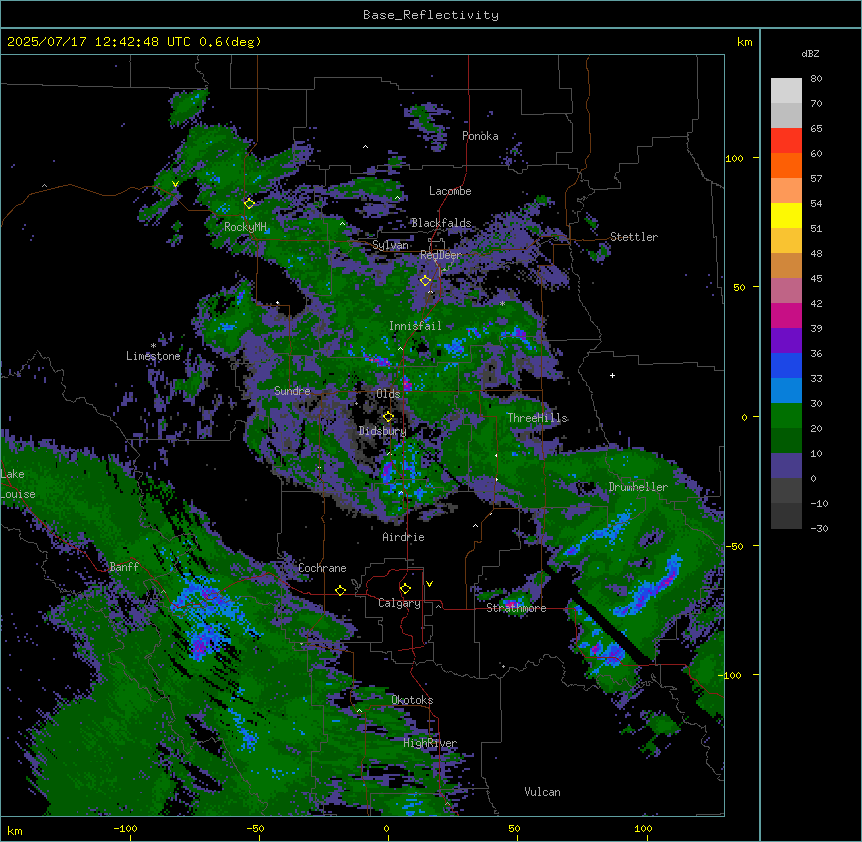Click the Drumheller town label
This screenshot has height=842, width=862.
(x=638, y=487)
